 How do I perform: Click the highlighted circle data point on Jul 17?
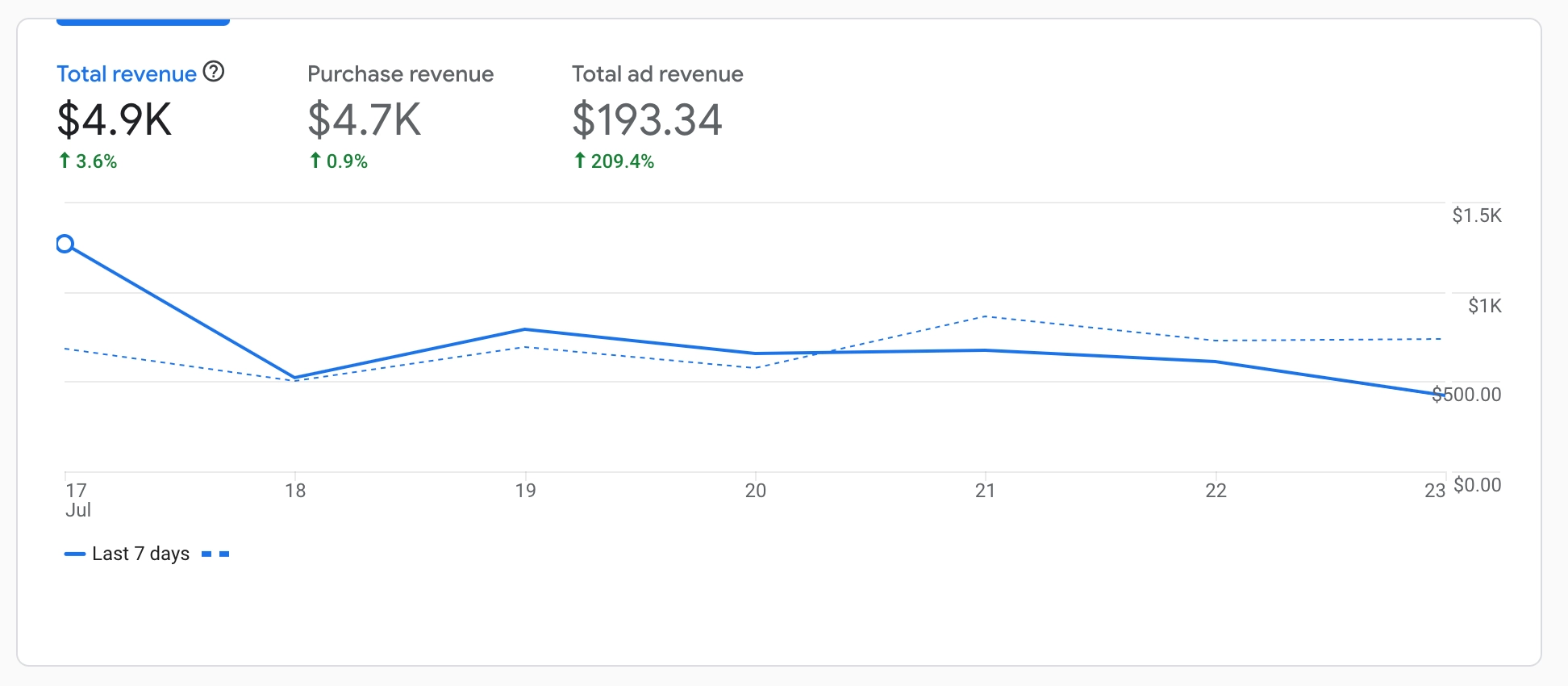click(x=65, y=244)
